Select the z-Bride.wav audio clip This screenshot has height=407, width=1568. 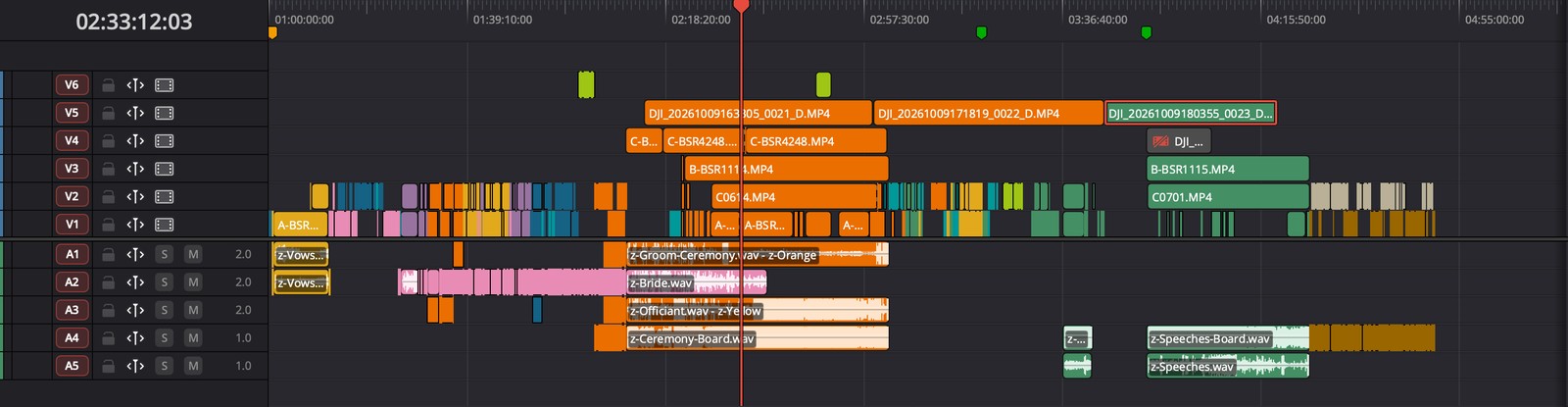[697, 283]
